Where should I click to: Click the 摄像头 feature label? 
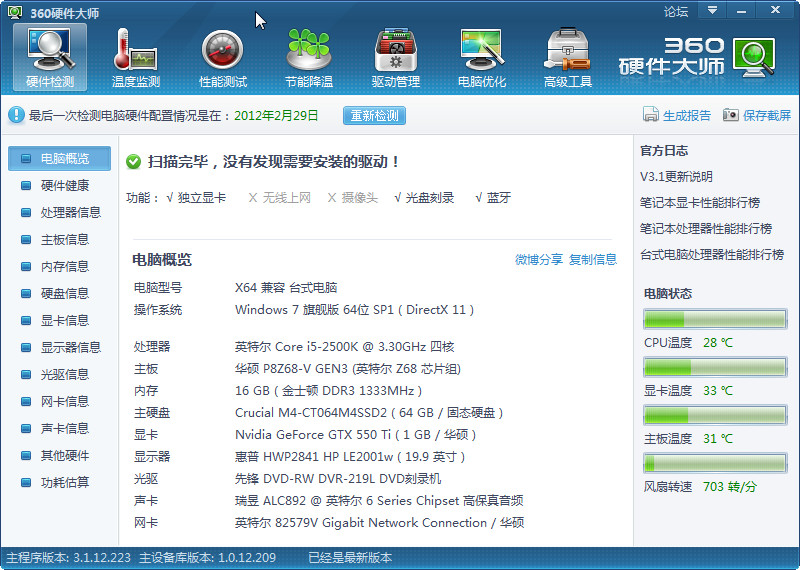(360, 198)
